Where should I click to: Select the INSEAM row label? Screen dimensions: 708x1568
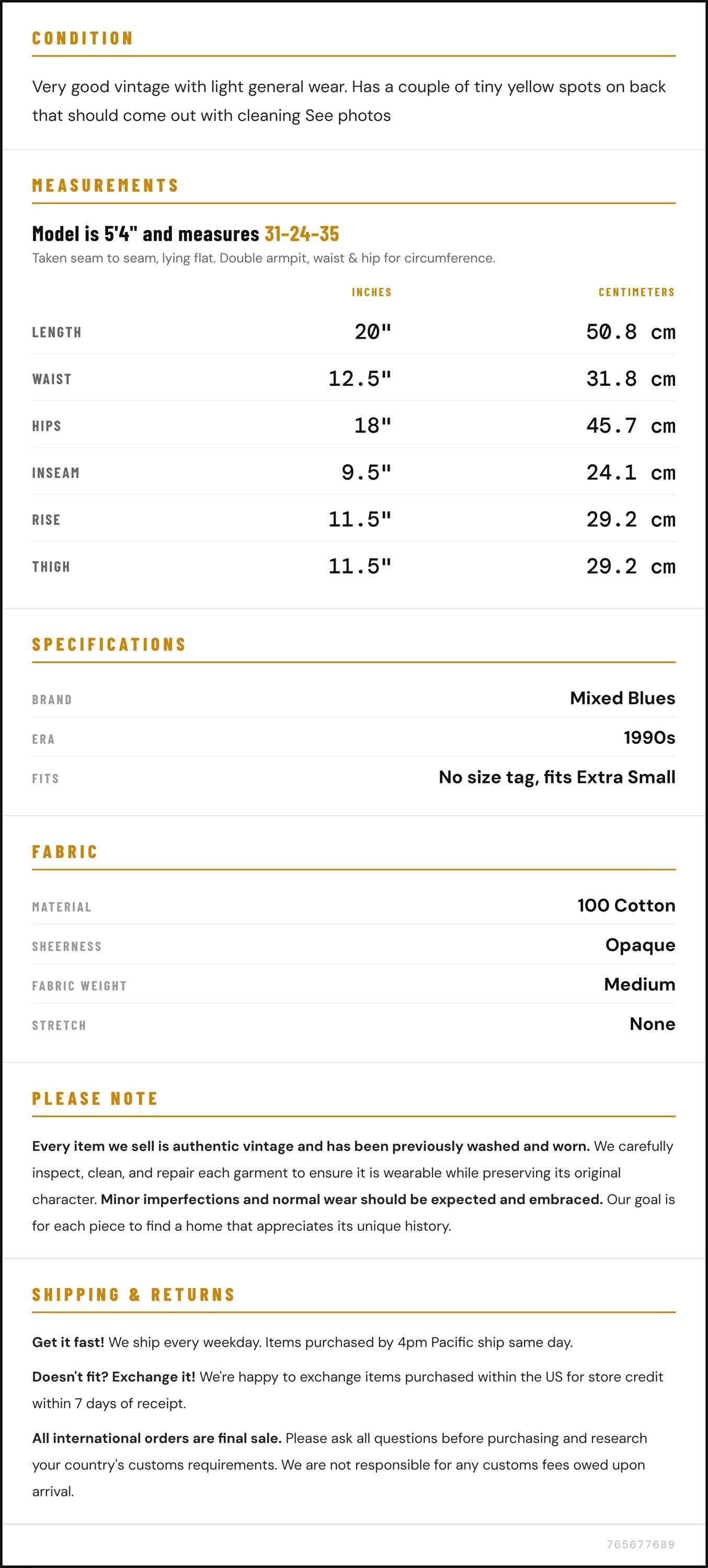pos(56,473)
